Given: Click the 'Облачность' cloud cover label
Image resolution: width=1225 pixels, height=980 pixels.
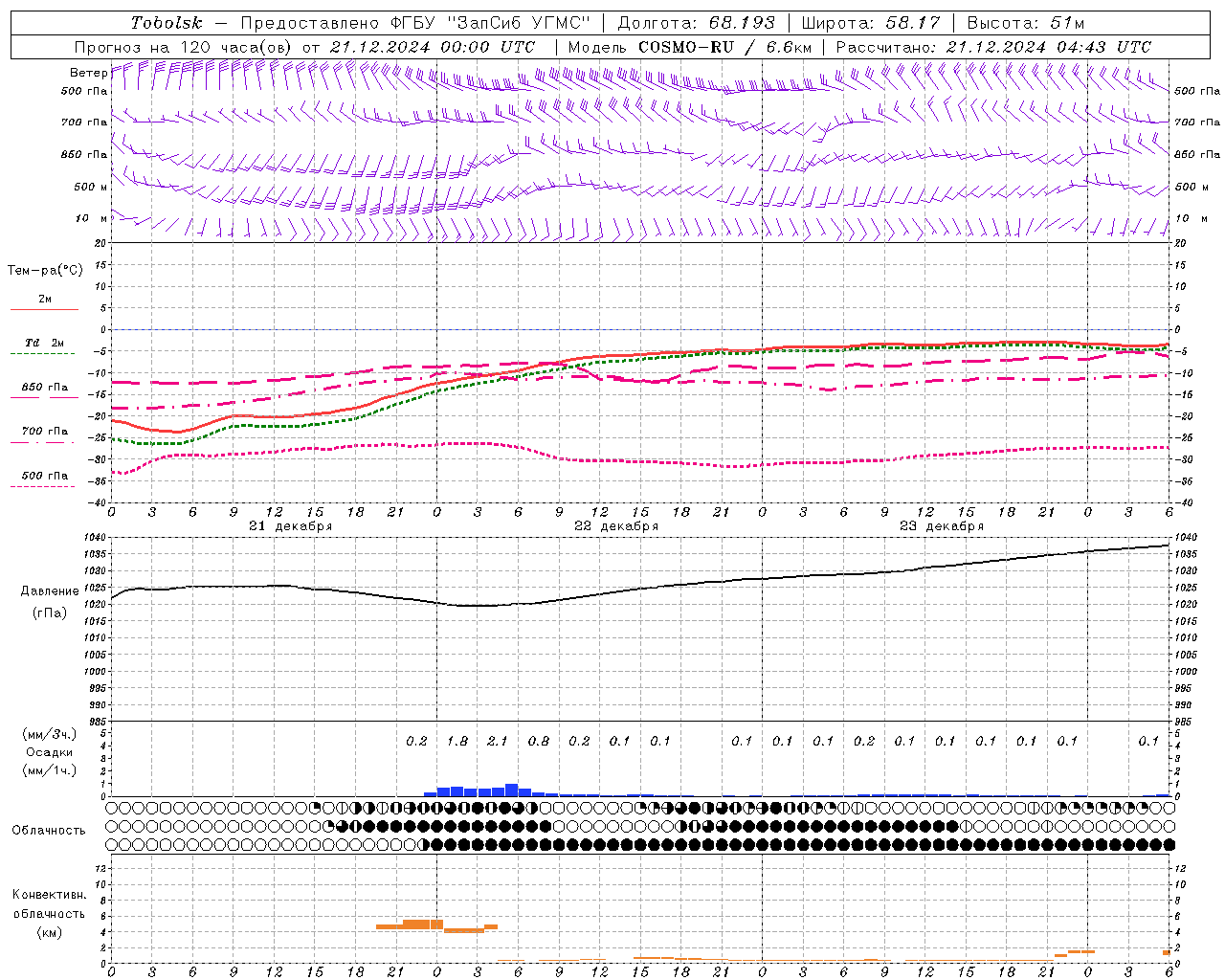Looking at the screenshot, I should tap(49, 831).
